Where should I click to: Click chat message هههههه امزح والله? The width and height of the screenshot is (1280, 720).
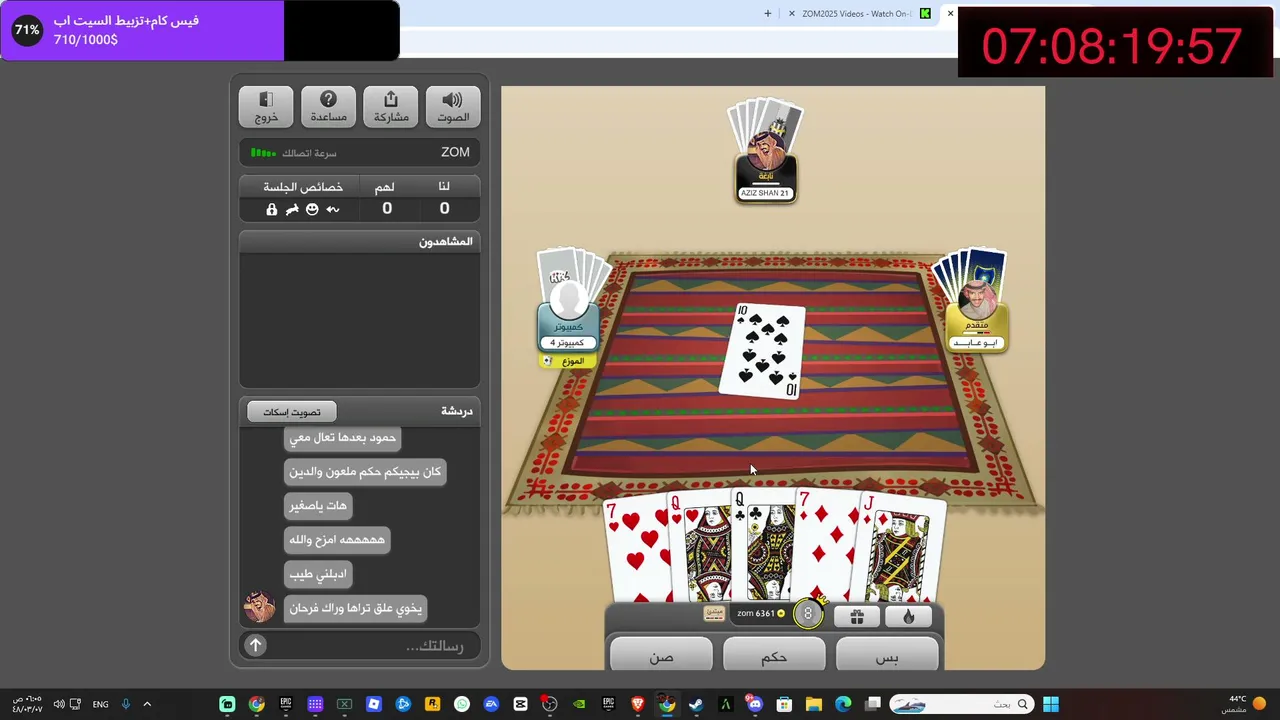pos(337,540)
